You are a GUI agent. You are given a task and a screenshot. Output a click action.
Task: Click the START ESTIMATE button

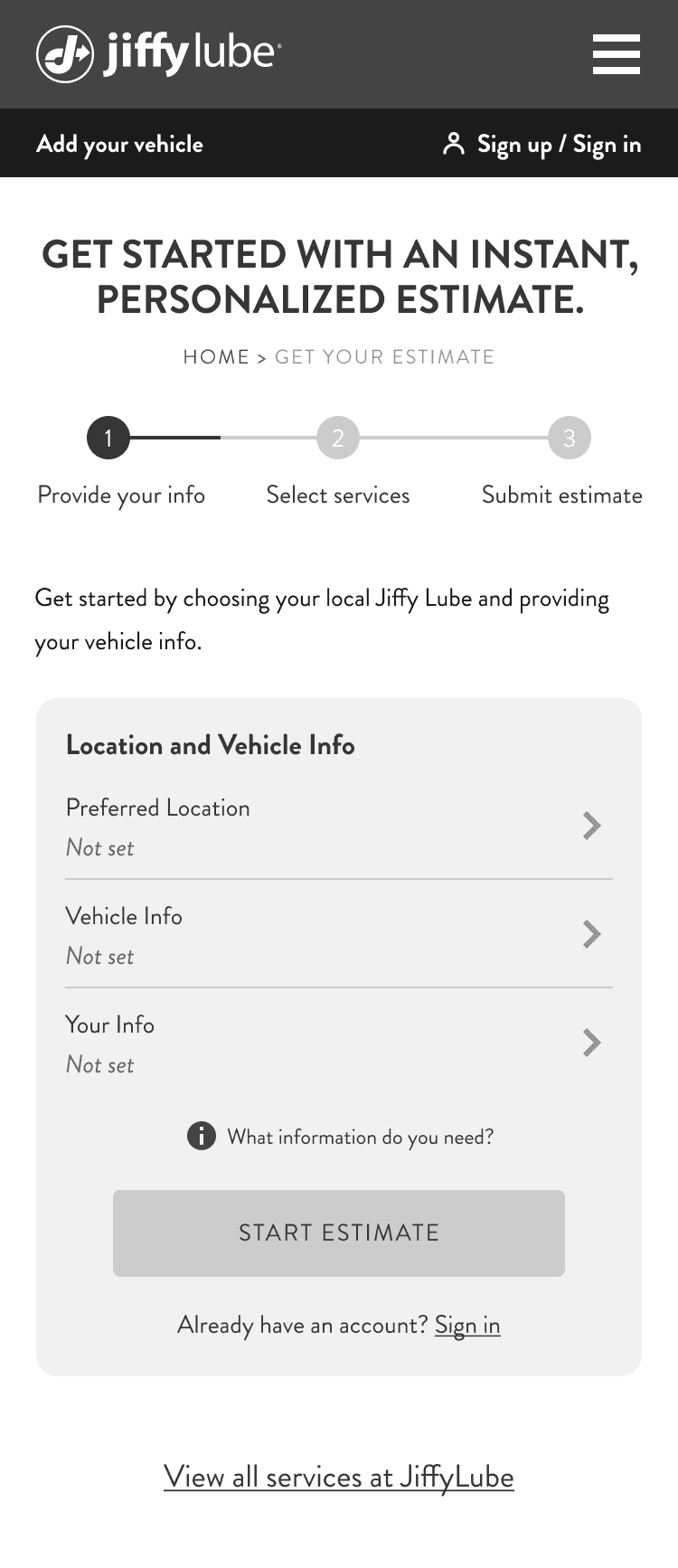[339, 1233]
